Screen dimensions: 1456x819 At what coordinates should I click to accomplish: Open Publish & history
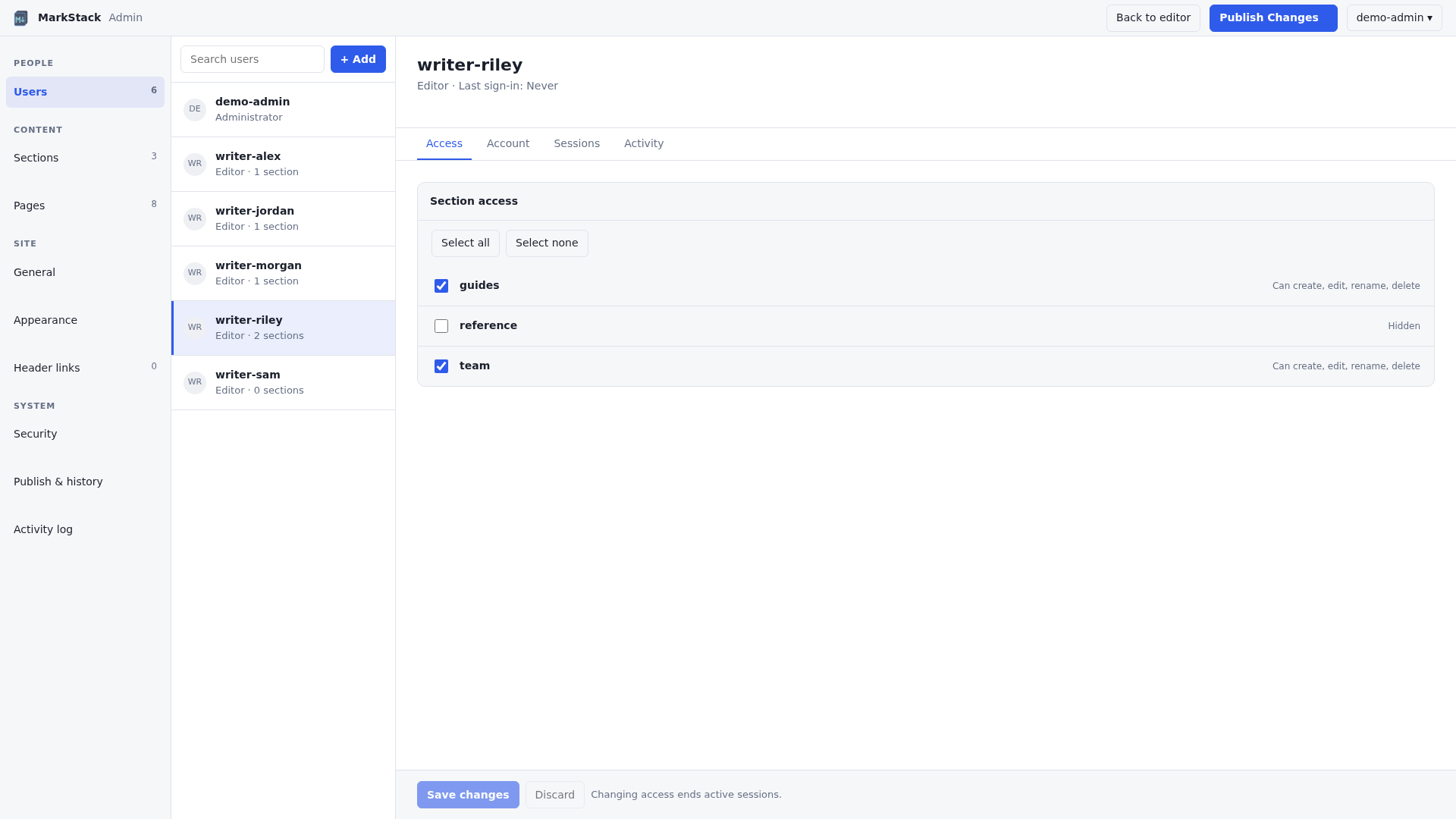pyautogui.click(x=85, y=482)
